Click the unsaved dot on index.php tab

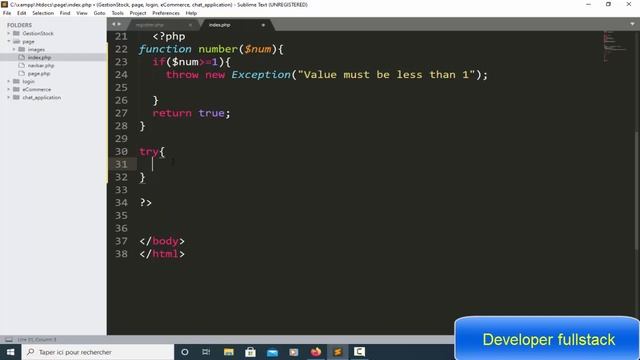(263, 25)
